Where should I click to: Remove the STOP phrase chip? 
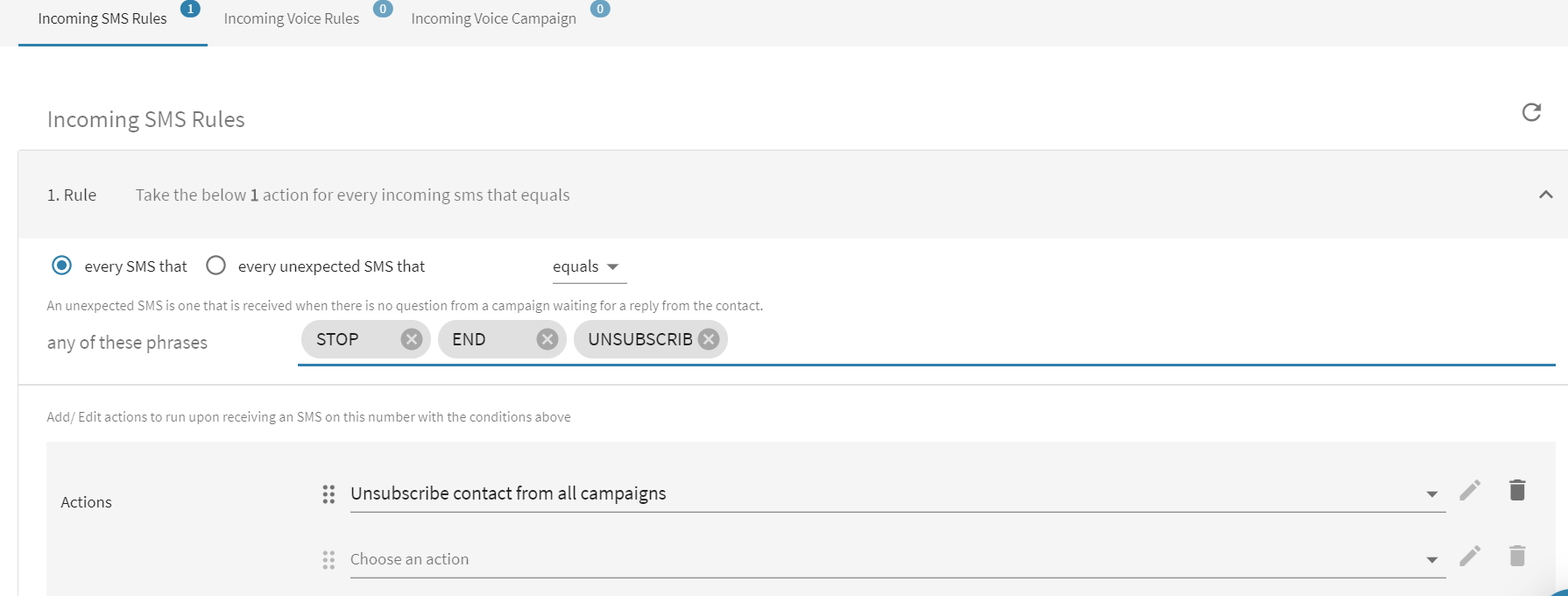tap(412, 339)
